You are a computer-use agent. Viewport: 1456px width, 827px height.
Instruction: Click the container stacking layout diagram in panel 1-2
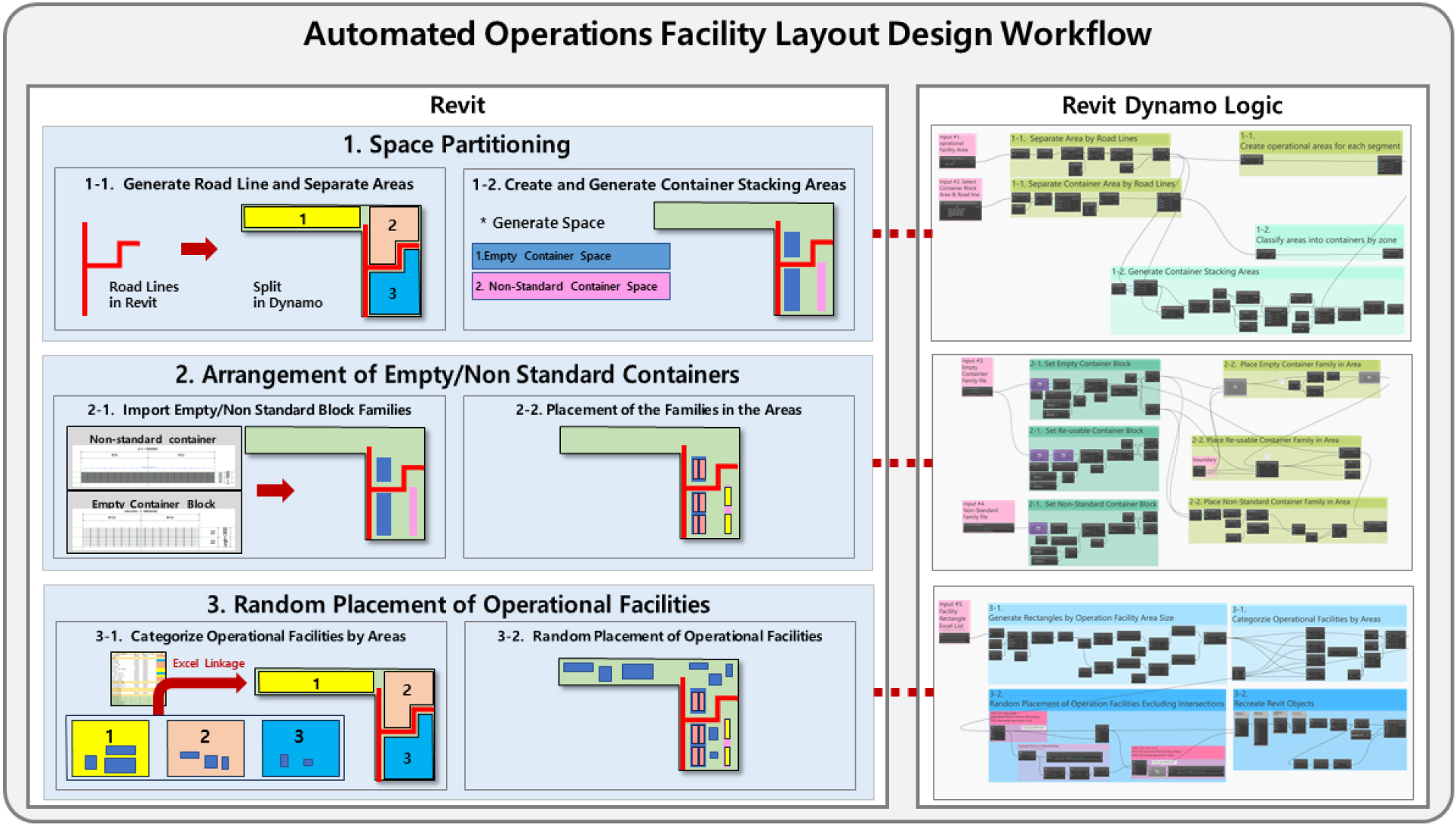(x=744, y=259)
